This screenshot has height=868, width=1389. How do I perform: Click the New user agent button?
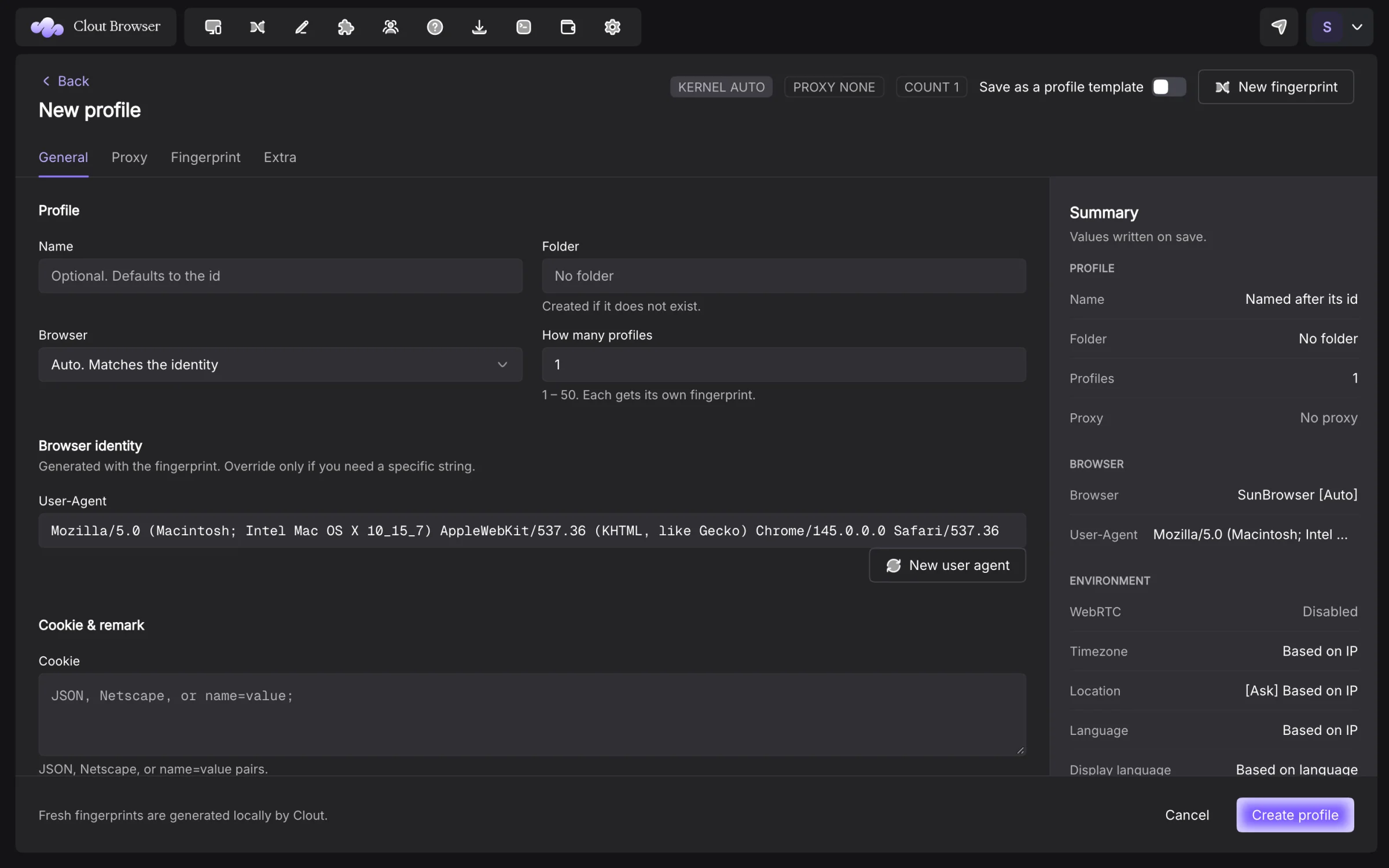[947, 565]
